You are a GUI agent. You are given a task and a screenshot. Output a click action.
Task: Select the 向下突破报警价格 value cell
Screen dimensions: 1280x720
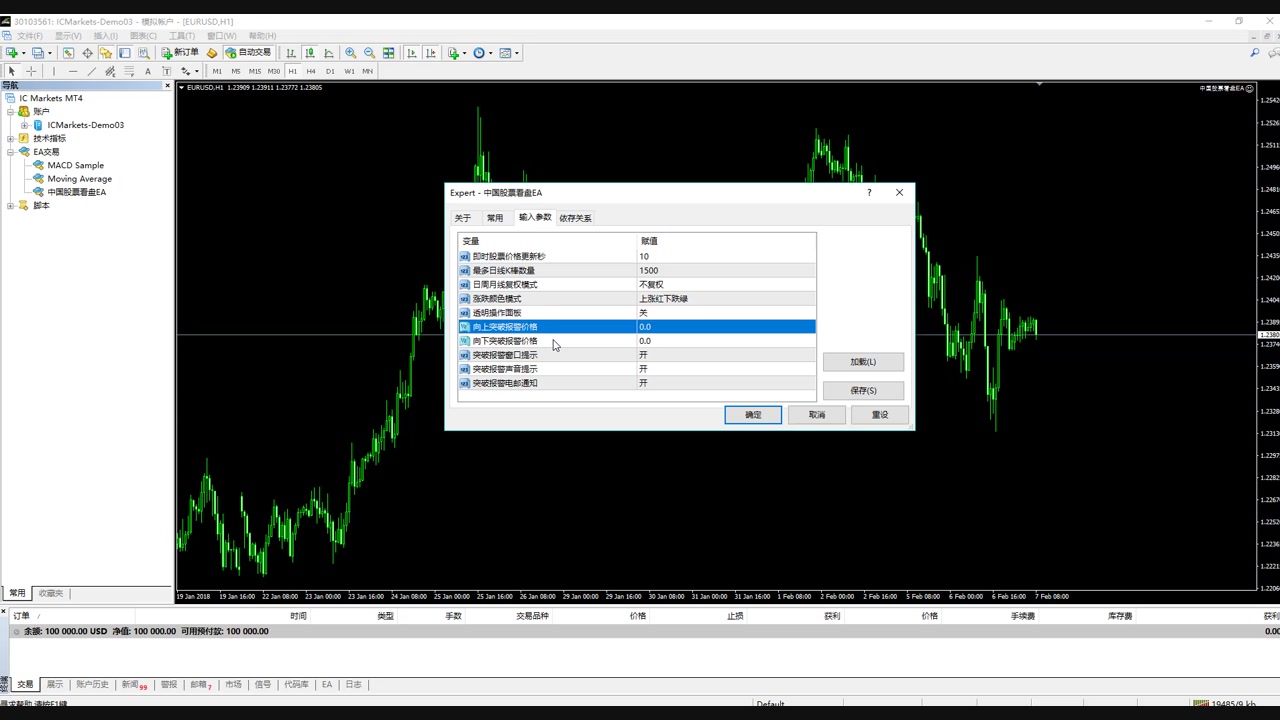(726, 341)
